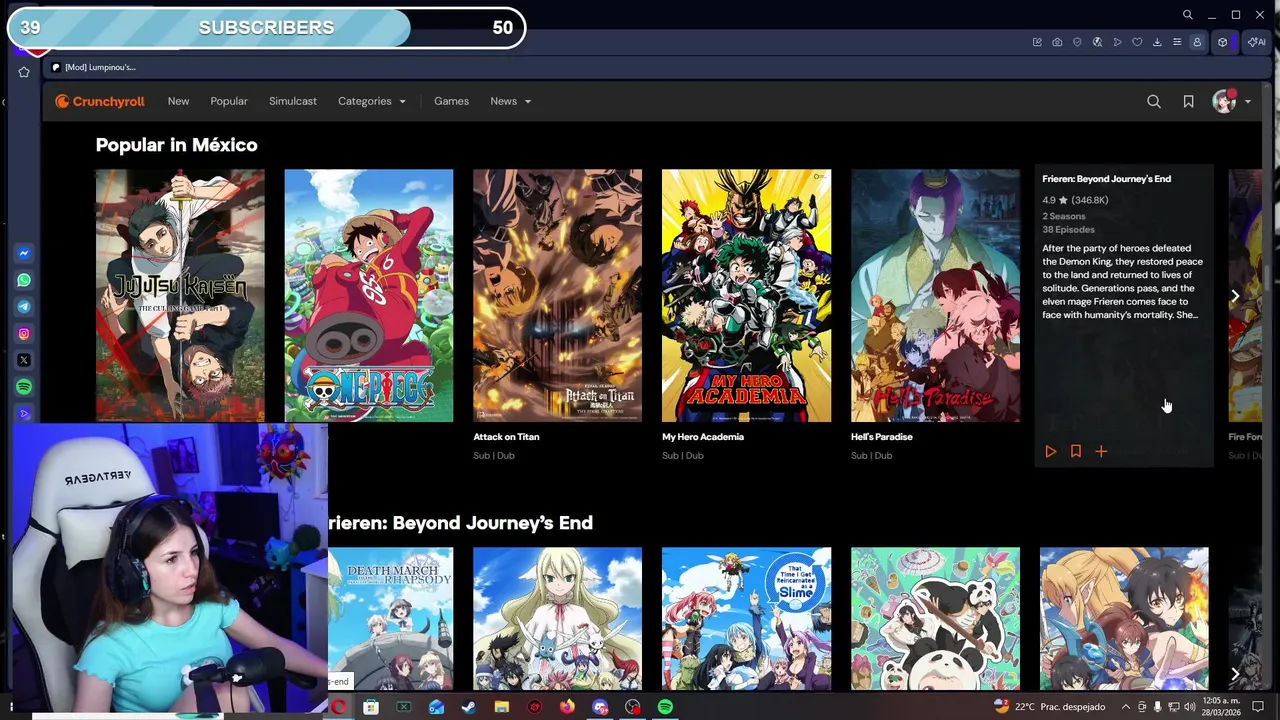This screenshot has width=1280, height=720.
Task: Open the Jujutsu Kaisen poster
Action: (180, 295)
